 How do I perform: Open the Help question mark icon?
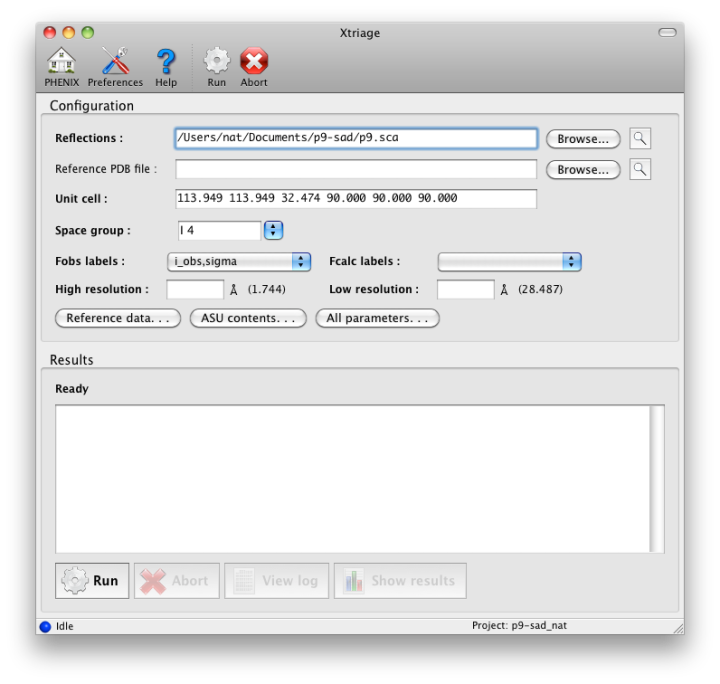pyautogui.click(x=166, y=63)
